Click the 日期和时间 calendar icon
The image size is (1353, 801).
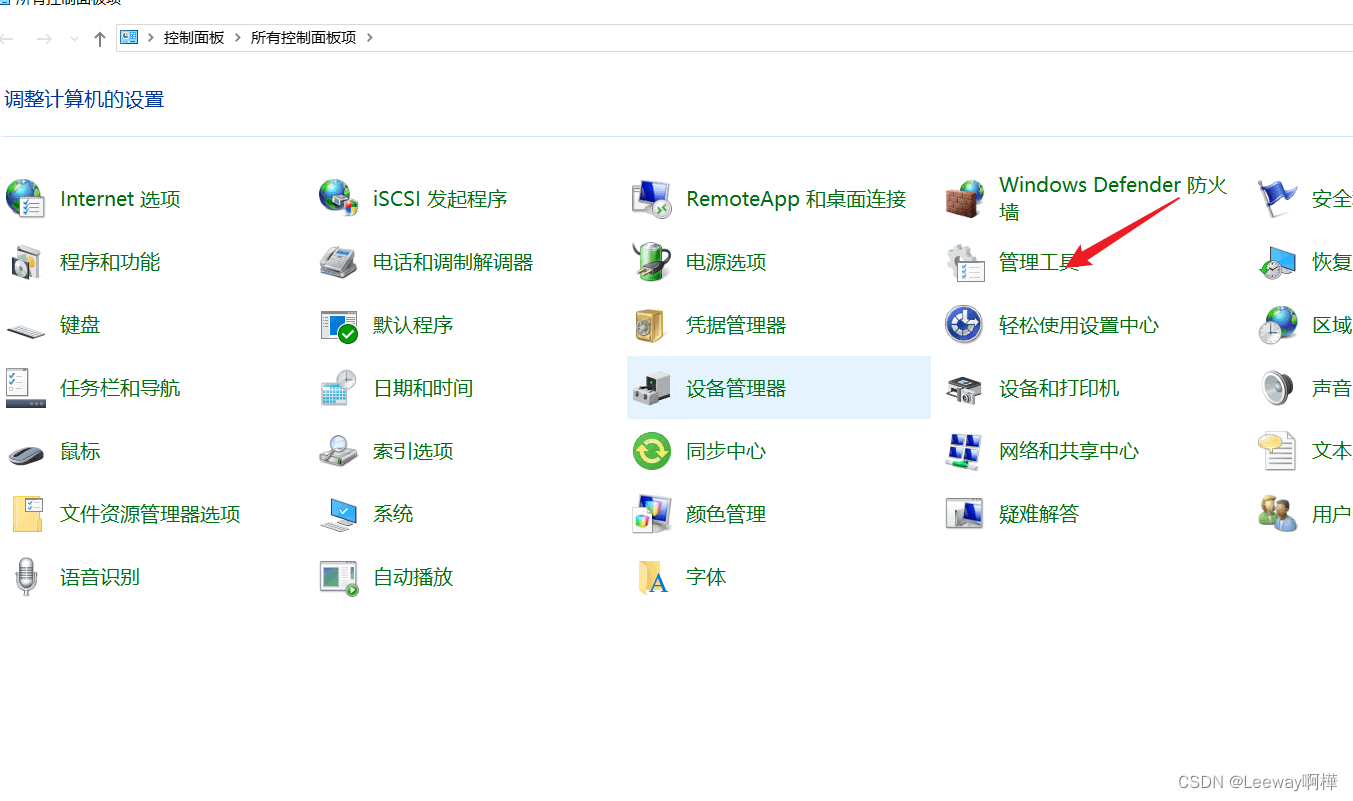(339, 388)
